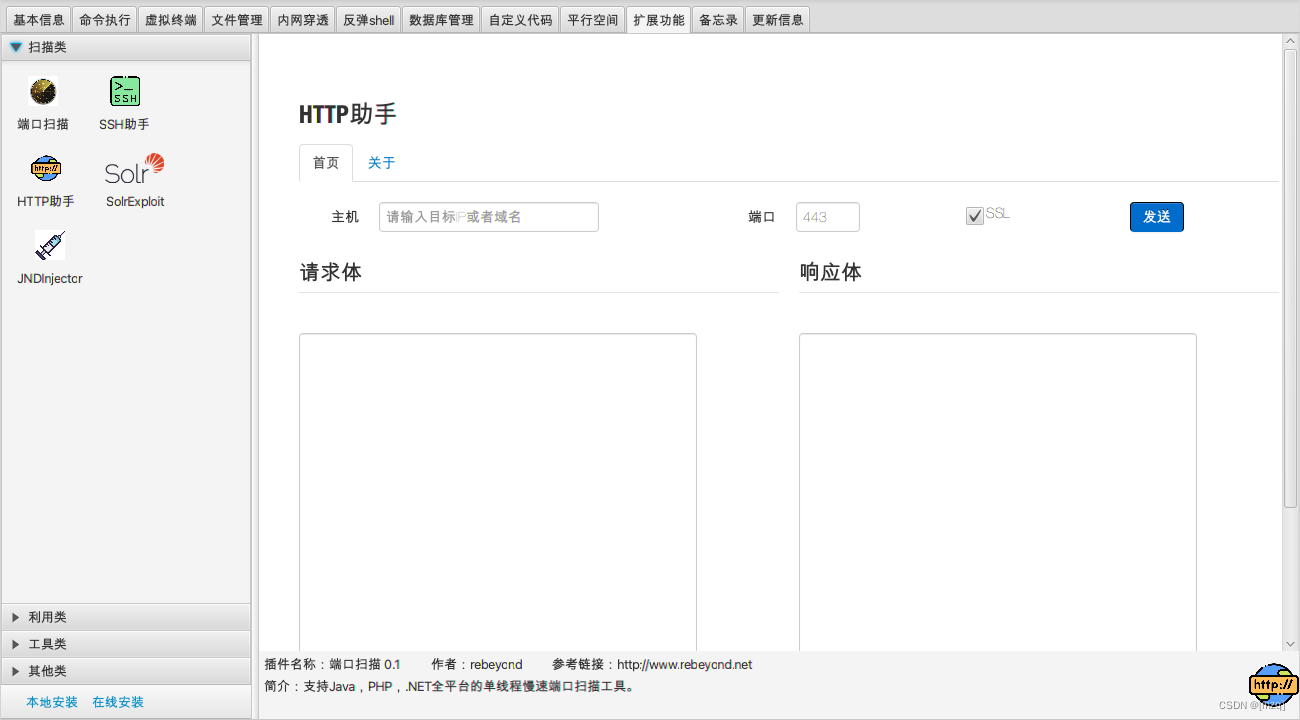
Task: Click the http:// globe icon at bottom right
Action: 1273,684
